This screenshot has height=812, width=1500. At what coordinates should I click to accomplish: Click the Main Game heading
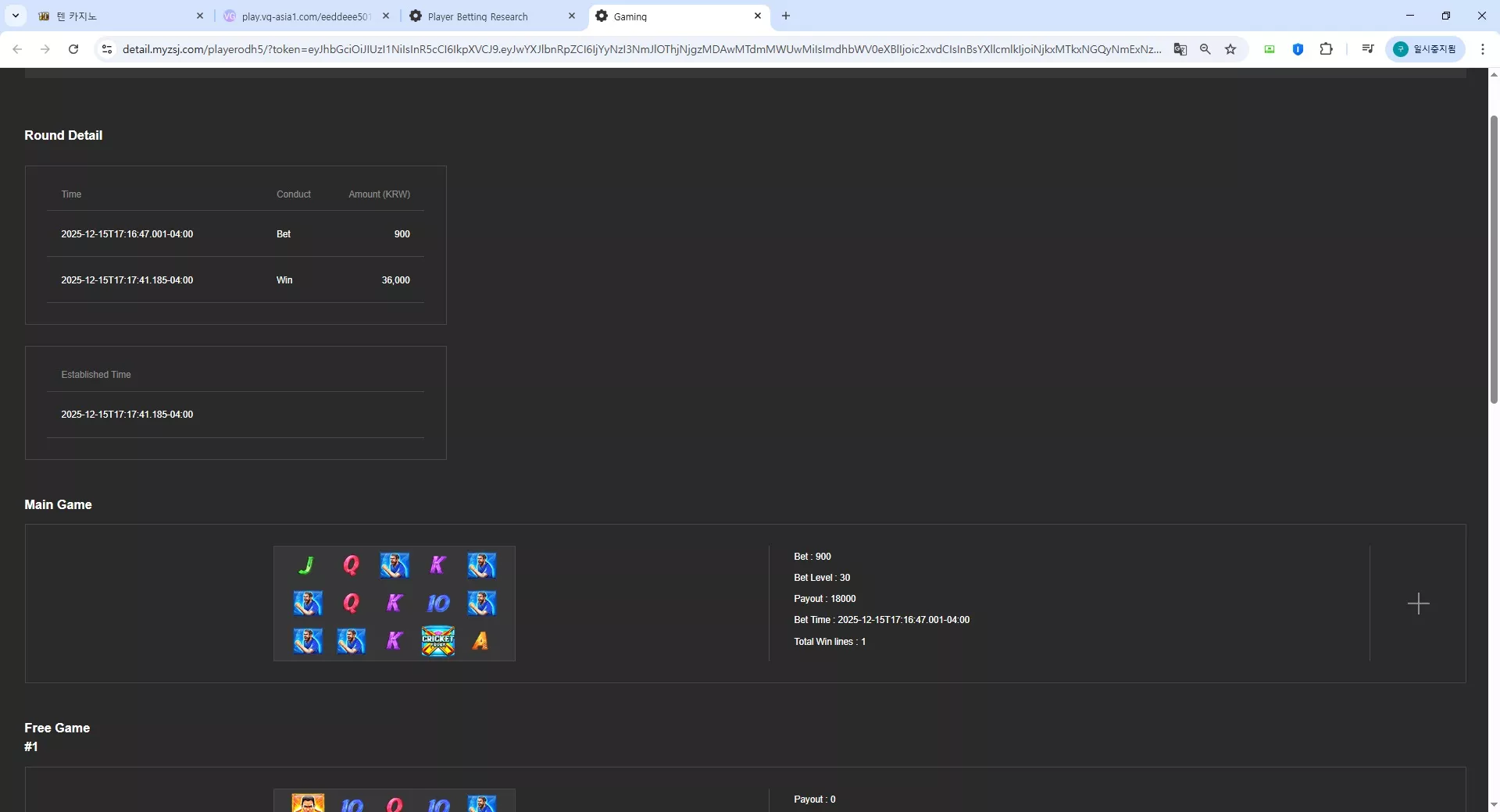tap(58, 504)
